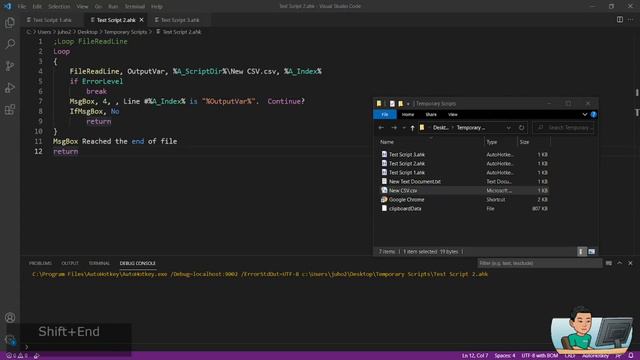The height and width of the screenshot is (360, 640).
Task: Click Spaces: 4 indentation setting
Action: [505, 356]
